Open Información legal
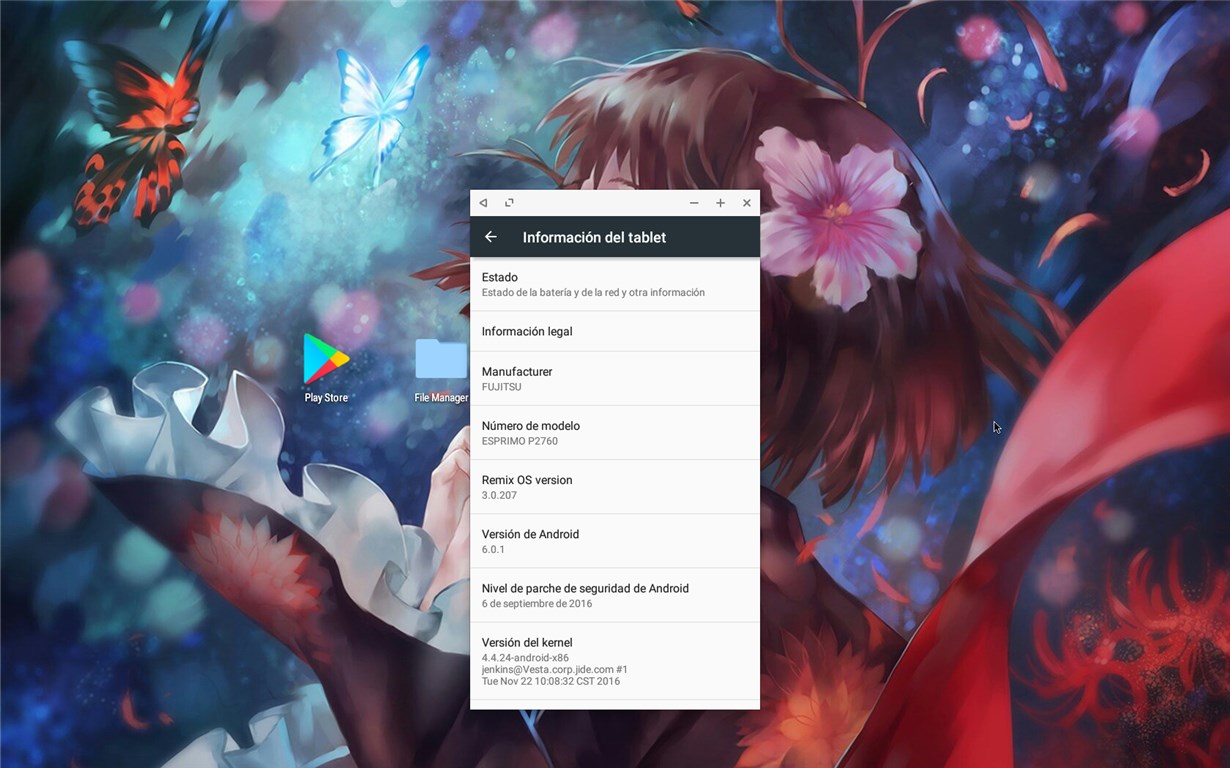The image size is (1230, 768). (615, 331)
